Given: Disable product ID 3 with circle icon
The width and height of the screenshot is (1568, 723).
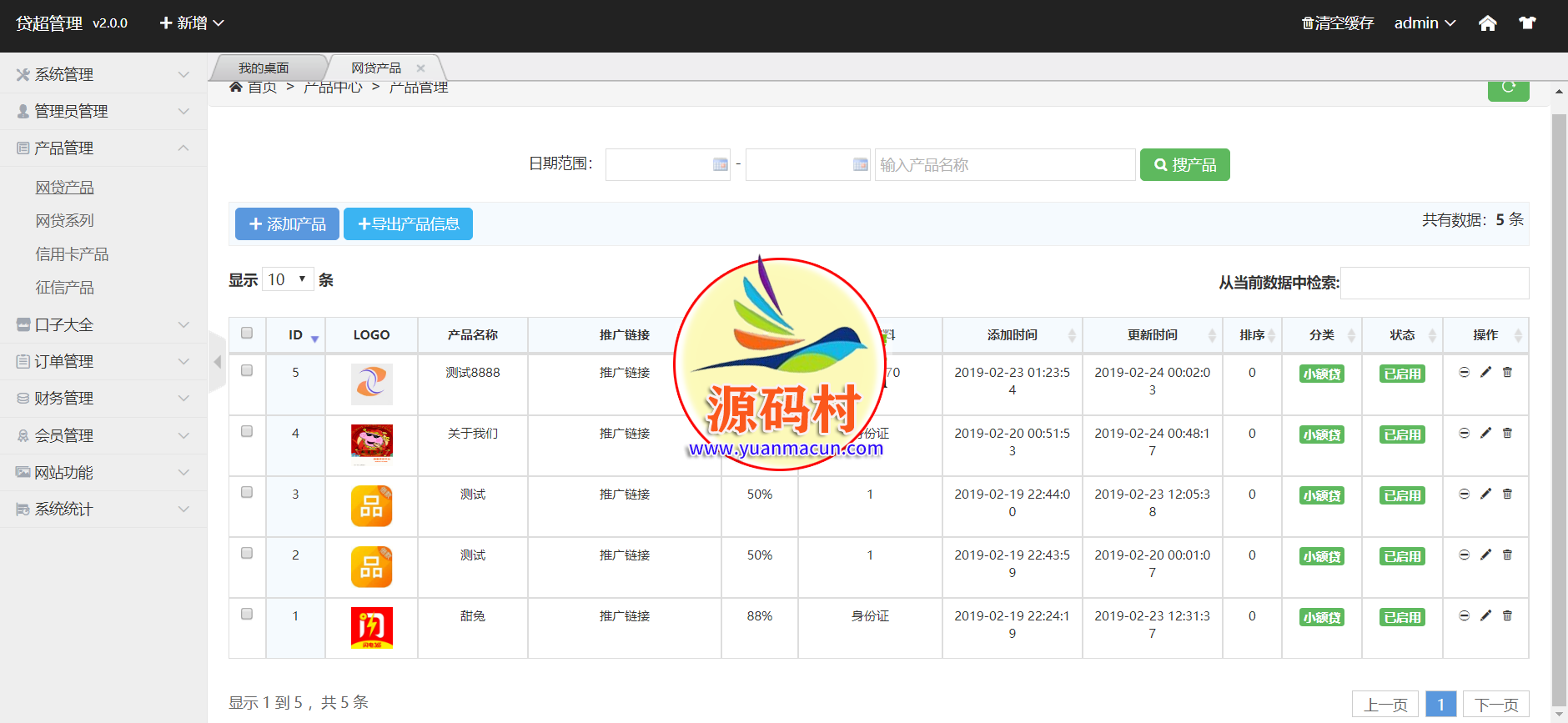Looking at the screenshot, I should click(1464, 494).
